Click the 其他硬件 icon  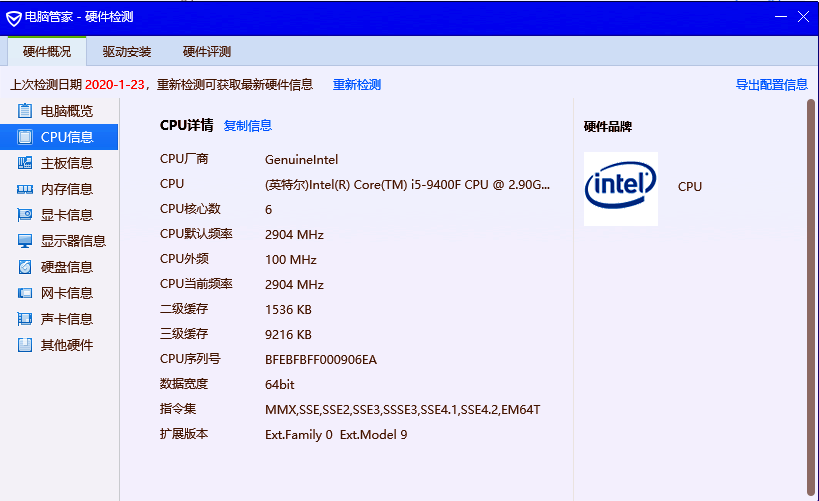25,345
